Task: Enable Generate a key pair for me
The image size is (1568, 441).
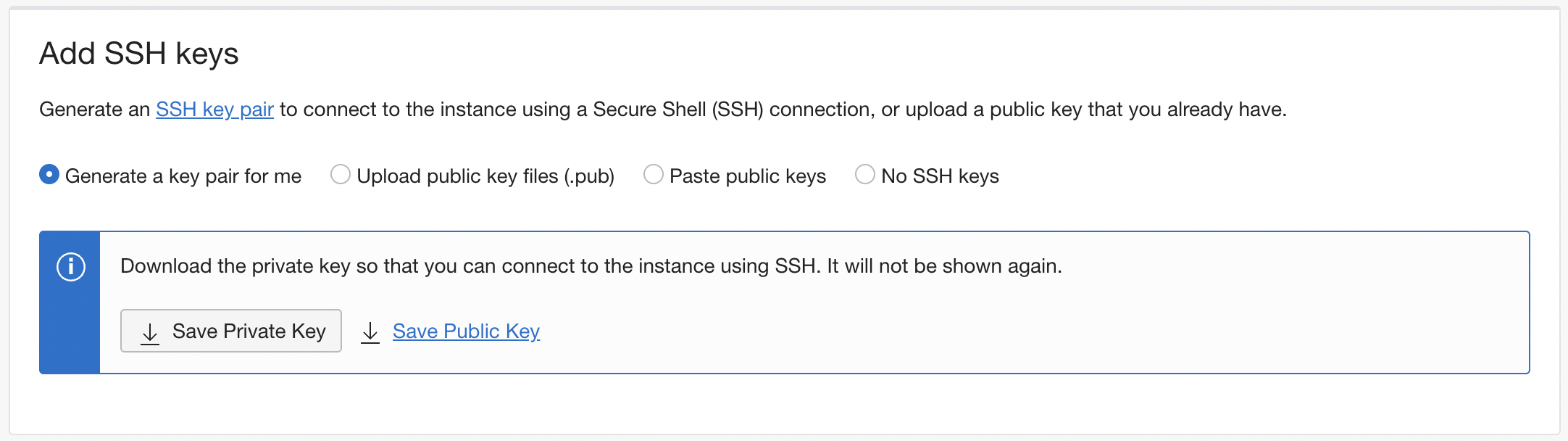Action: [48, 175]
